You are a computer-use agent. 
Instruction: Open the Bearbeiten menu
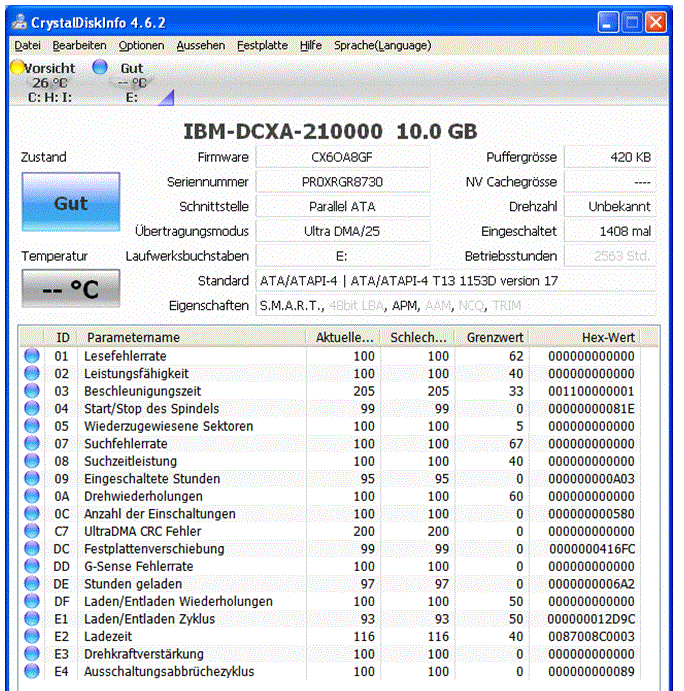pyautogui.click(x=79, y=45)
